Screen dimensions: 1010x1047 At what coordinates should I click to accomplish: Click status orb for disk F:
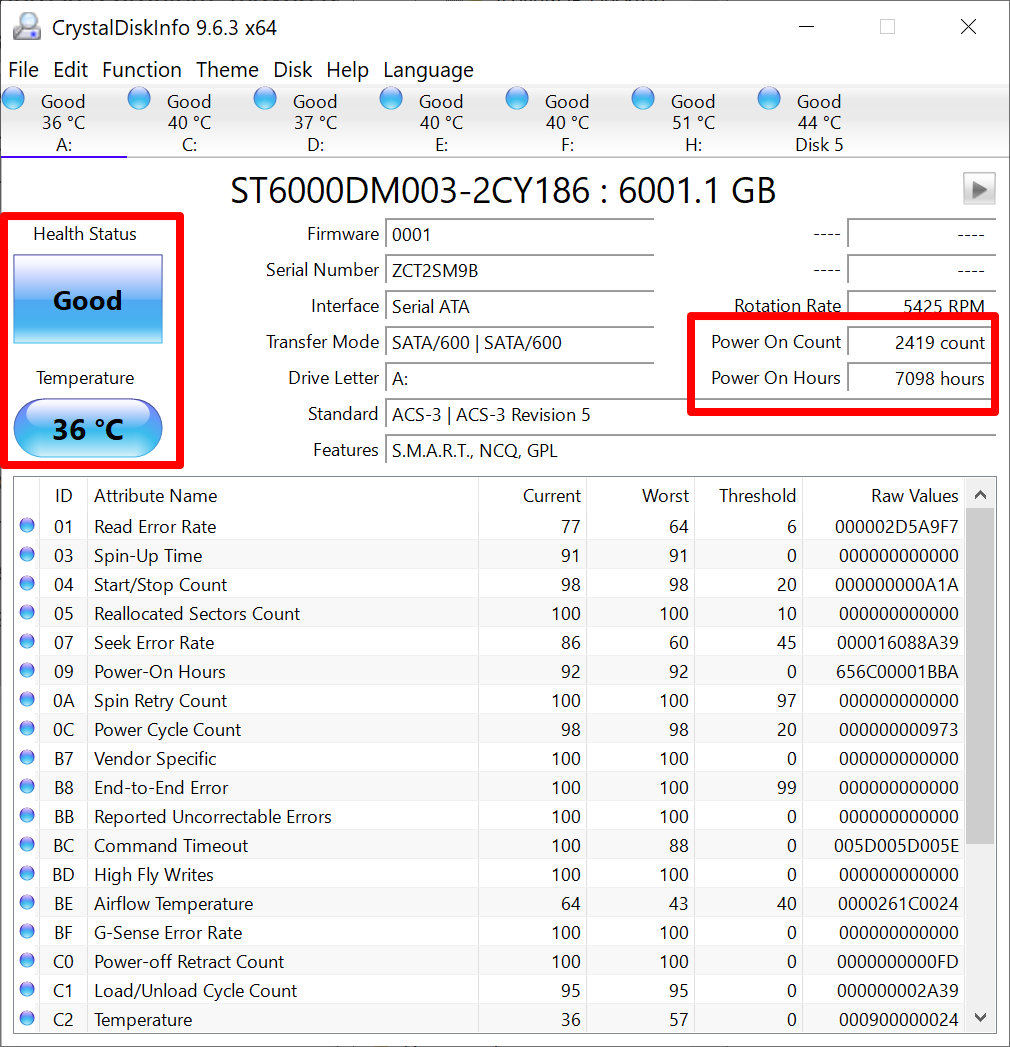(517, 98)
